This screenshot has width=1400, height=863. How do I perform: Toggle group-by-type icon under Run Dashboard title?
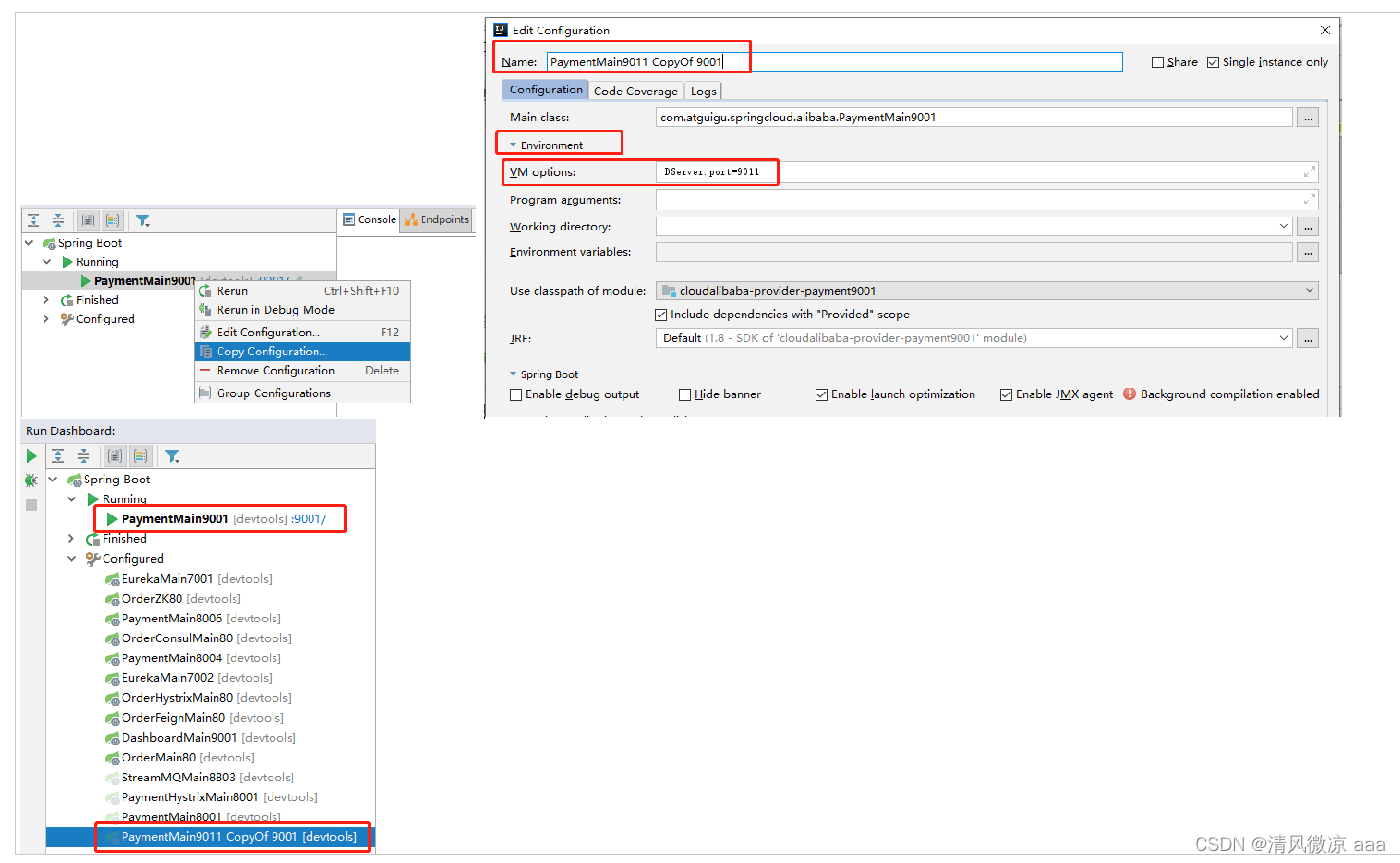pos(115,456)
